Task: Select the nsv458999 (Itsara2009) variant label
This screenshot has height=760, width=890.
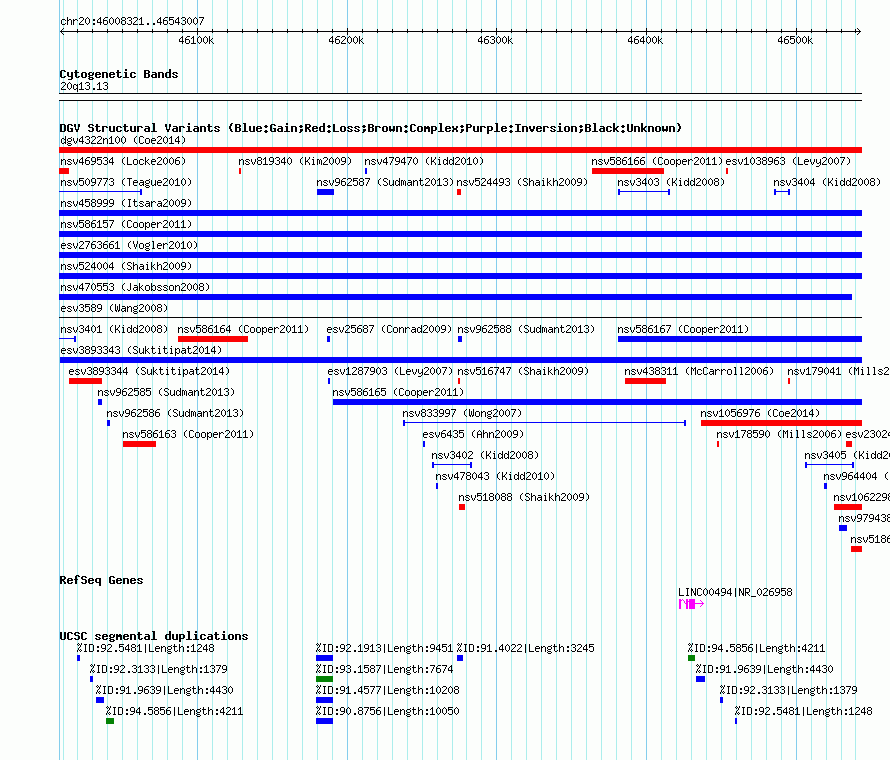Action: click(x=126, y=203)
